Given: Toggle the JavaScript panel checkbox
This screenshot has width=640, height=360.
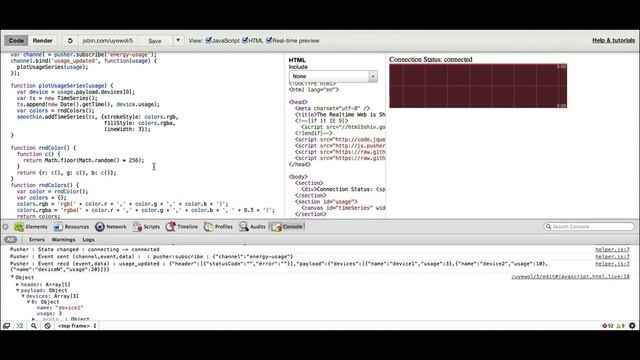Looking at the screenshot, I should [x=209, y=40].
